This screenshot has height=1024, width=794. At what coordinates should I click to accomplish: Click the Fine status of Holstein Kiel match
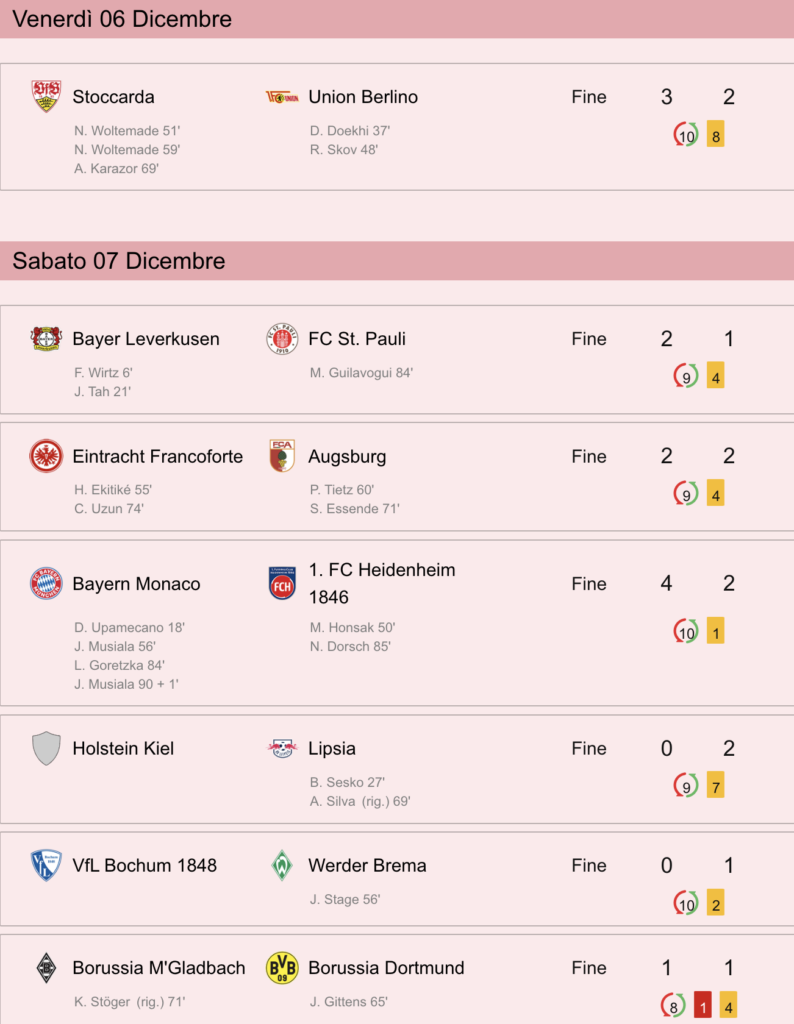[x=589, y=748]
